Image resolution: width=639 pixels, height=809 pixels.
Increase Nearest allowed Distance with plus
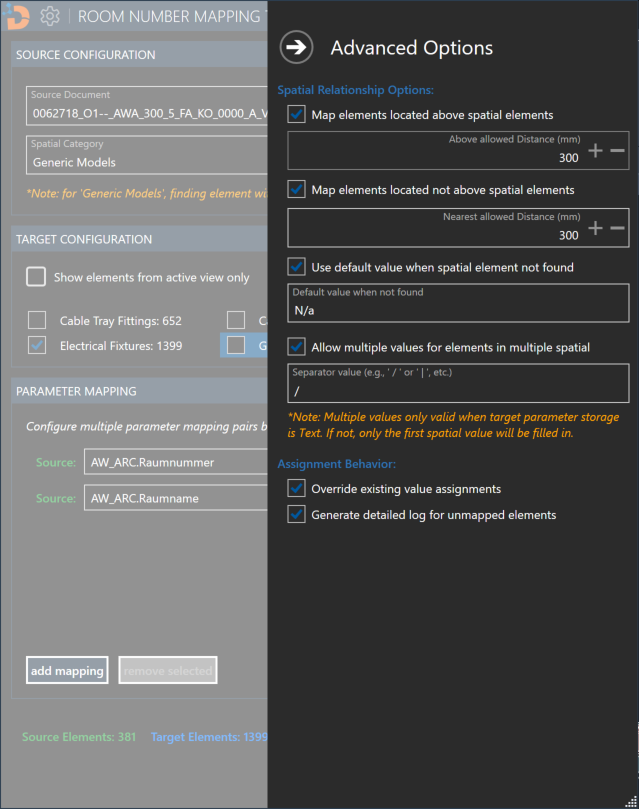point(595,228)
